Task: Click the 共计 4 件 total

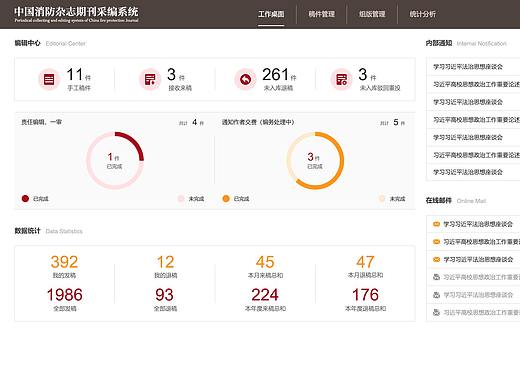Action: coord(191,123)
